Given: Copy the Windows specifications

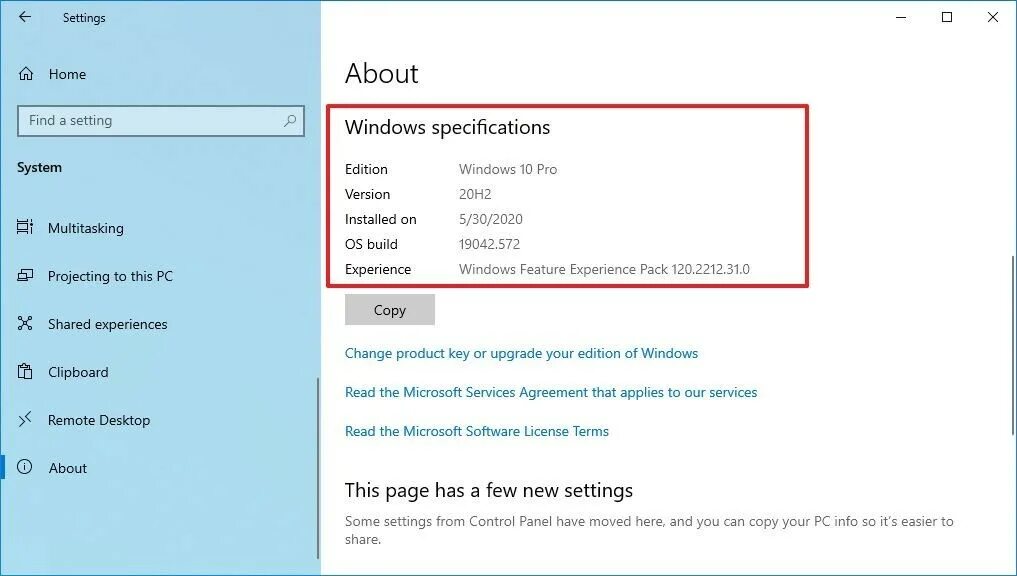Looking at the screenshot, I should click(x=390, y=310).
